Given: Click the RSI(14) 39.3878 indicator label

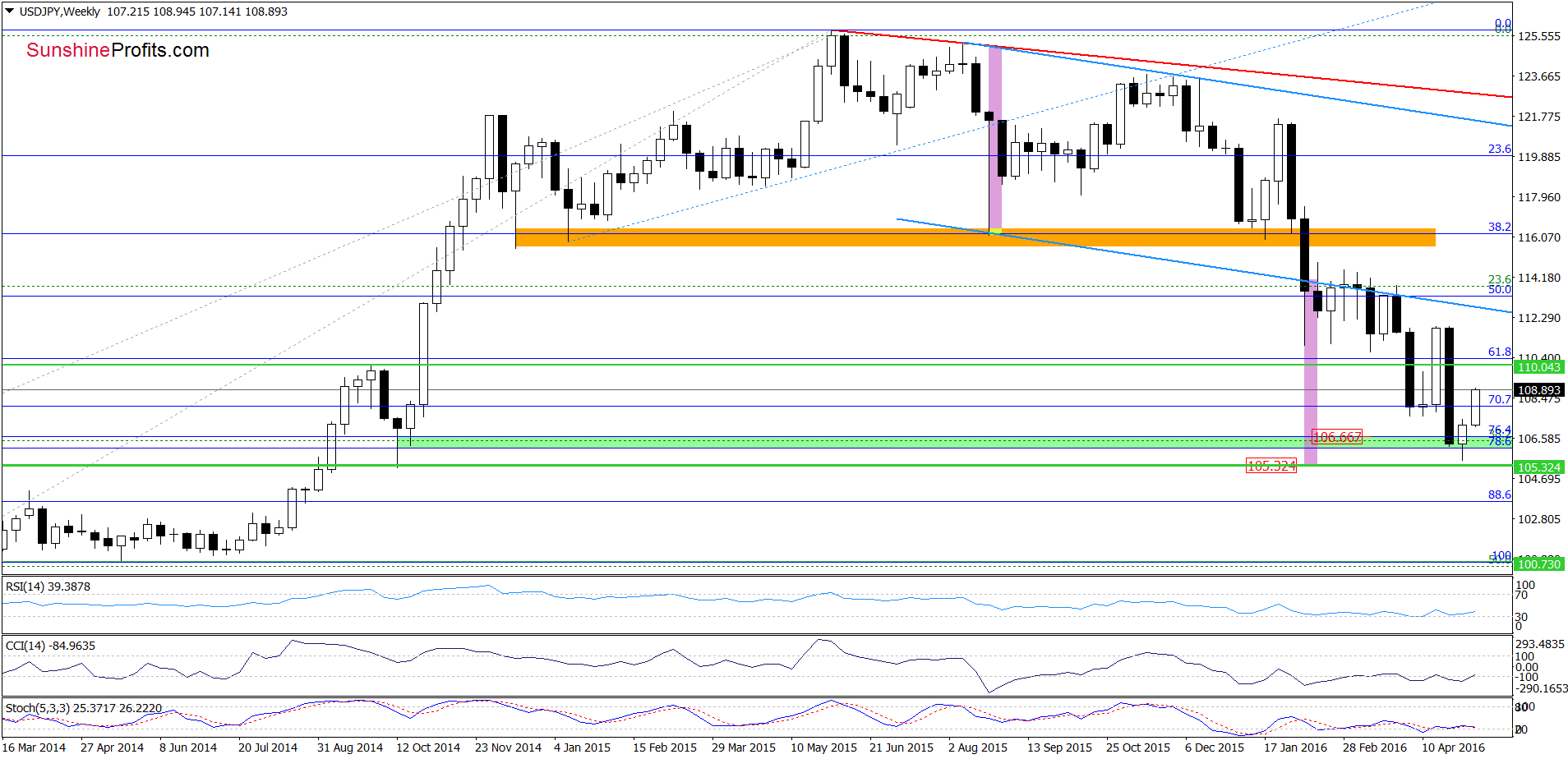Looking at the screenshot, I should [48, 586].
